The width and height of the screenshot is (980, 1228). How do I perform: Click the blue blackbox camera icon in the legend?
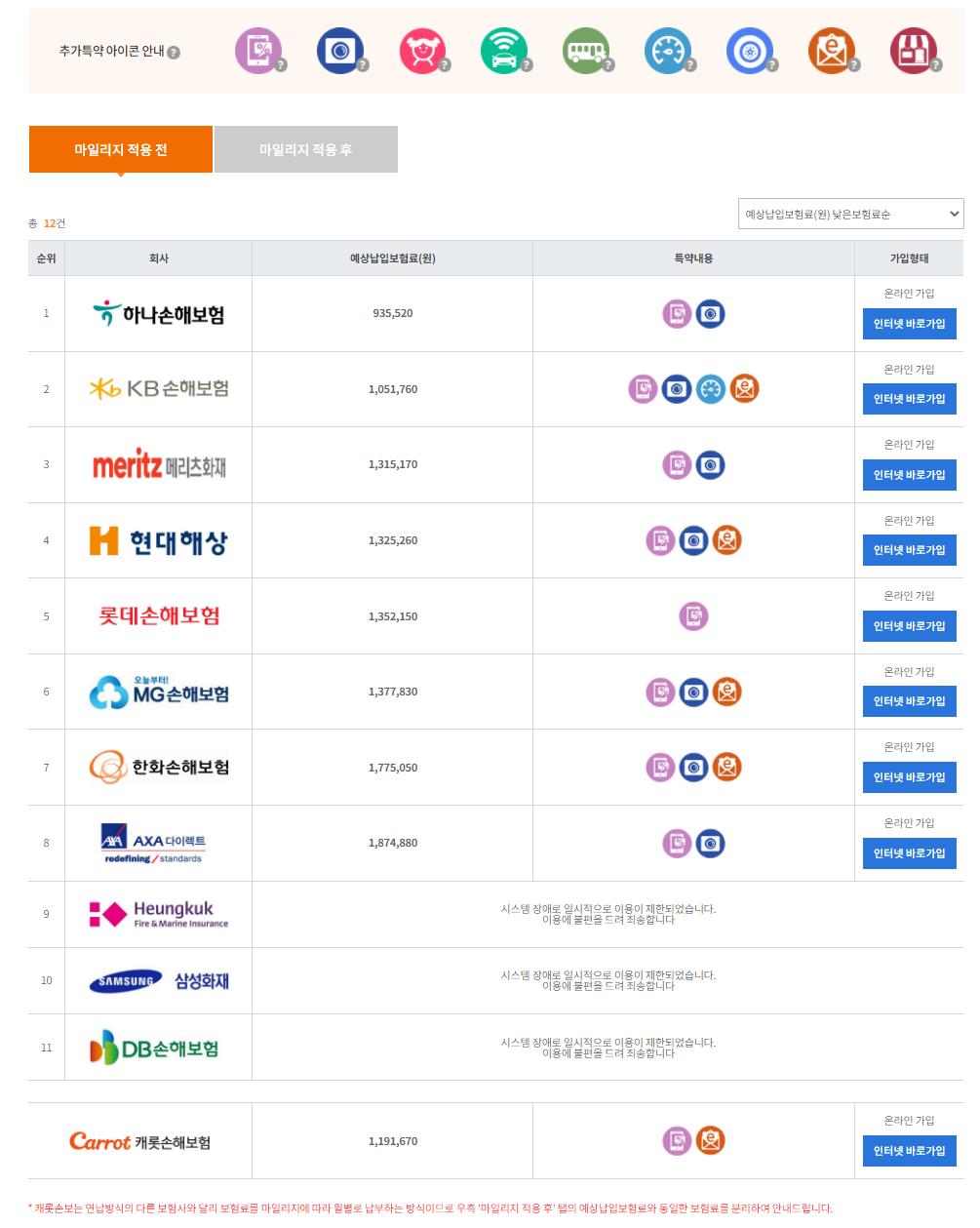(x=340, y=51)
